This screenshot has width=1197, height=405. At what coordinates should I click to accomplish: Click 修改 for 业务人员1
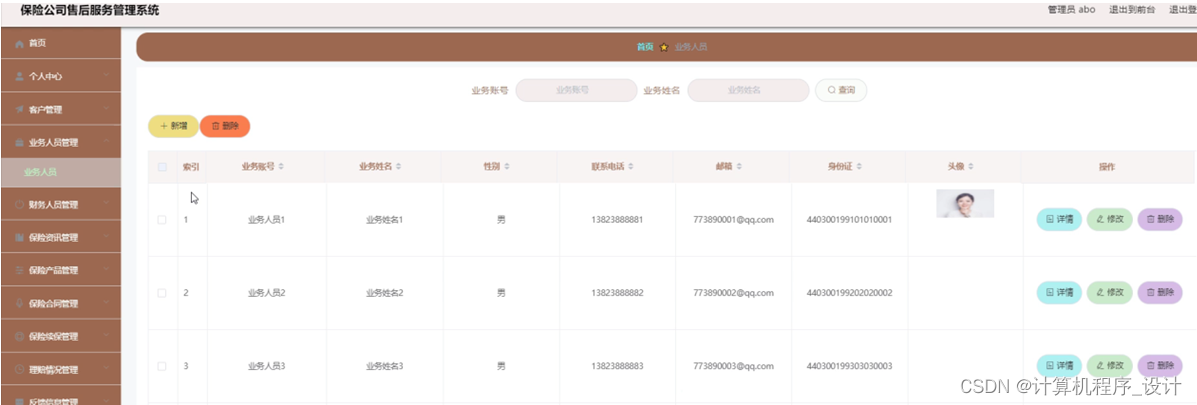(1109, 219)
